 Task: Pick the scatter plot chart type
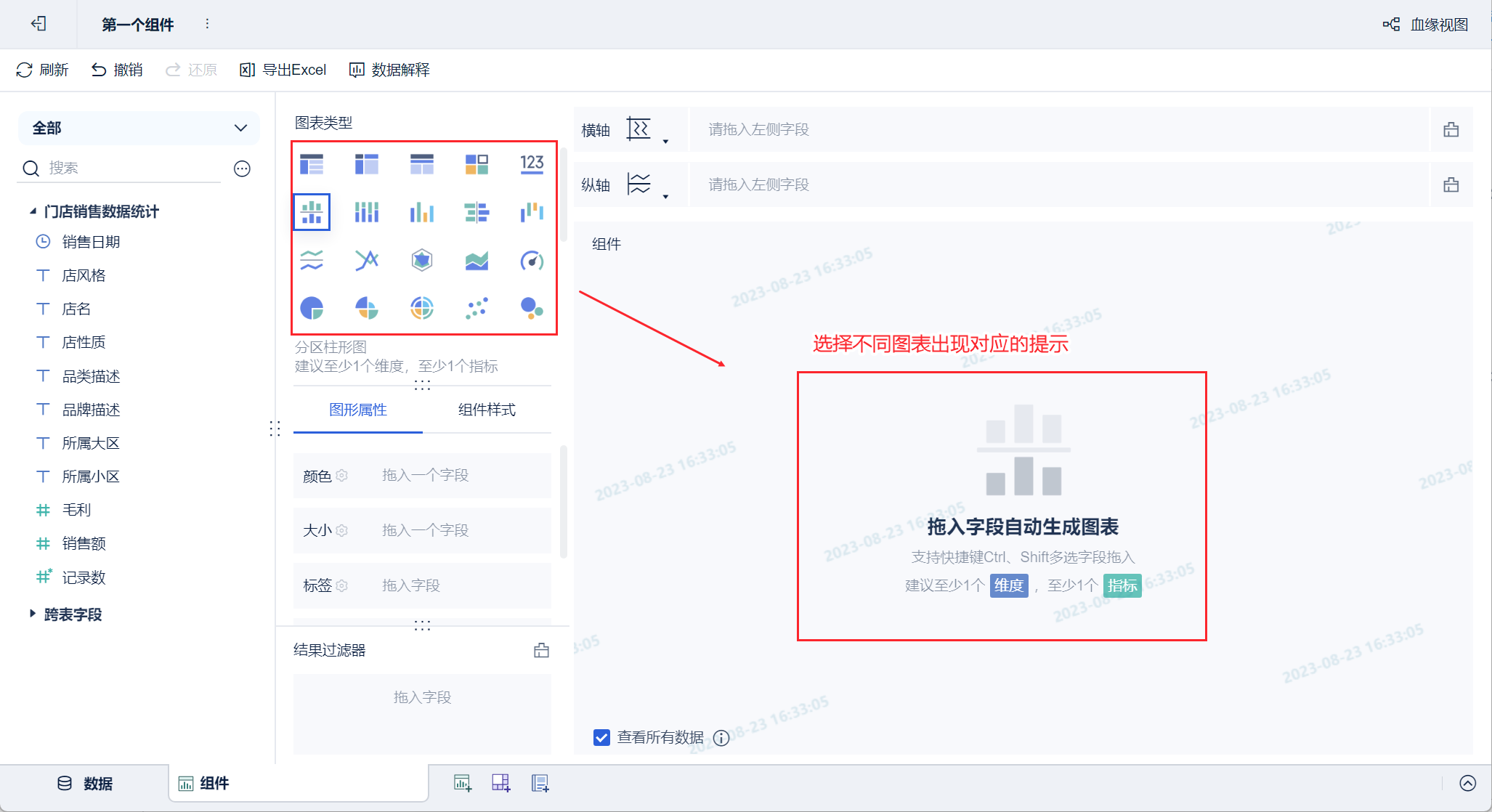(x=477, y=308)
